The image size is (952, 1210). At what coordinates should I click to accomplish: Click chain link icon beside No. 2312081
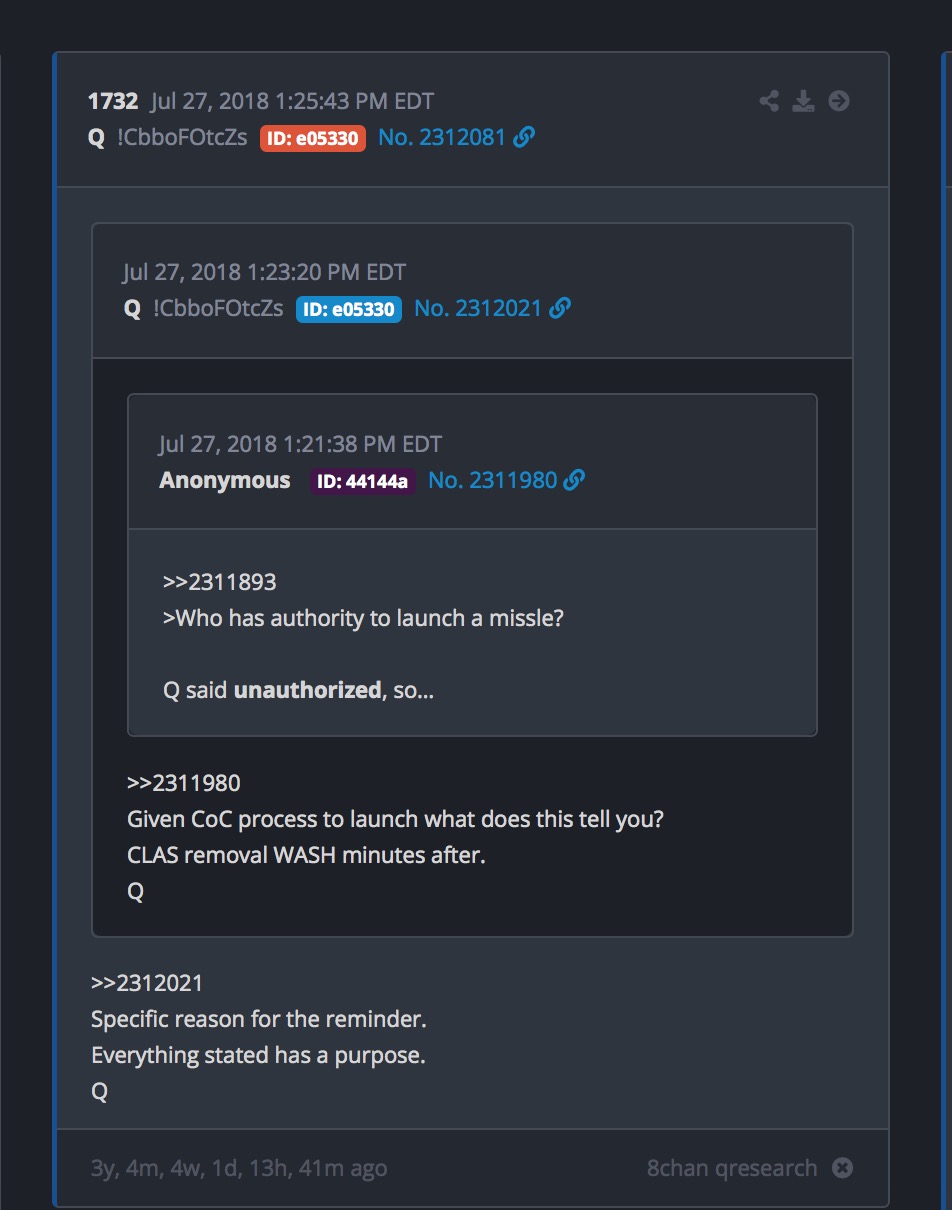tap(524, 138)
